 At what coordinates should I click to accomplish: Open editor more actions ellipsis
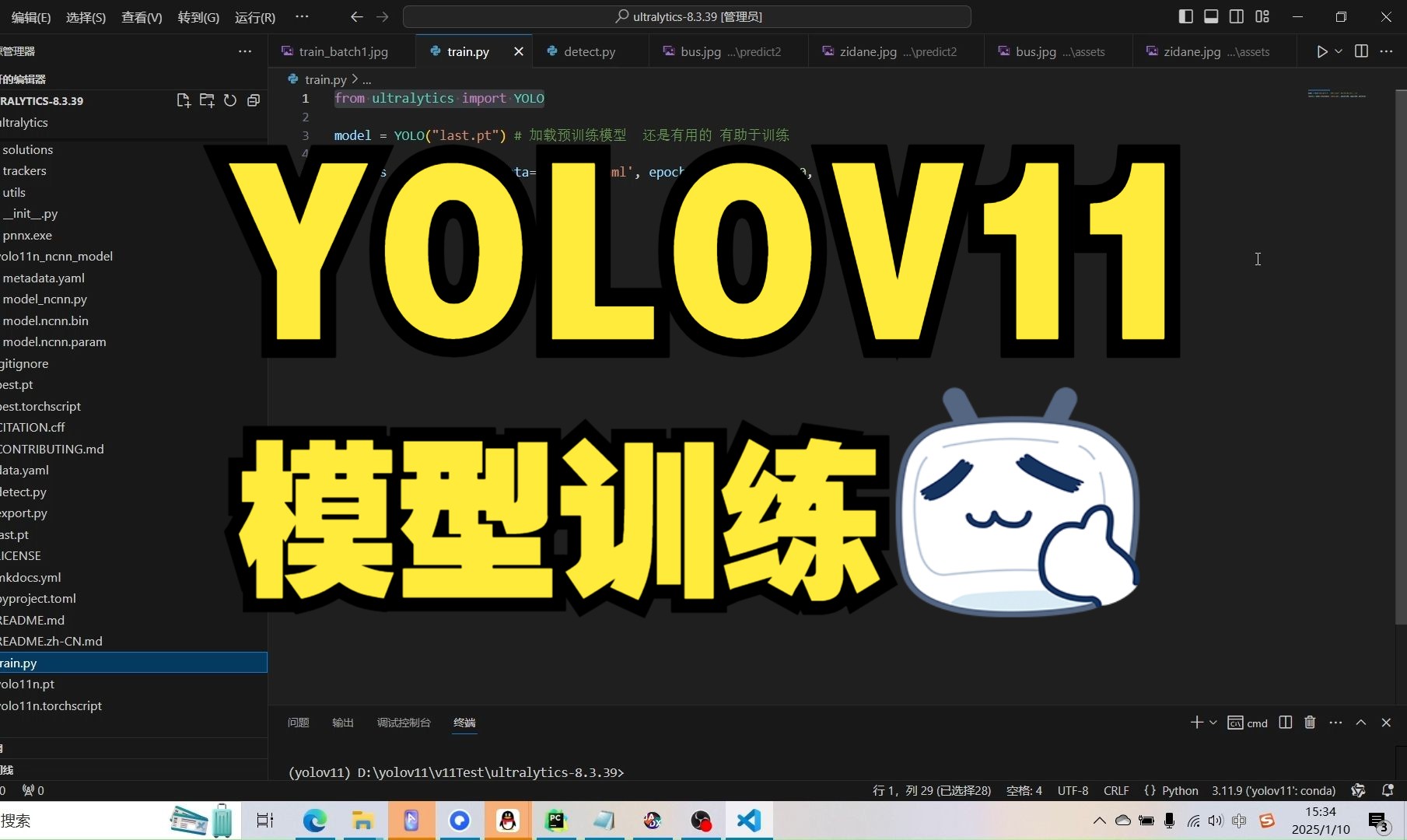pyautogui.click(x=1386, y=51)
